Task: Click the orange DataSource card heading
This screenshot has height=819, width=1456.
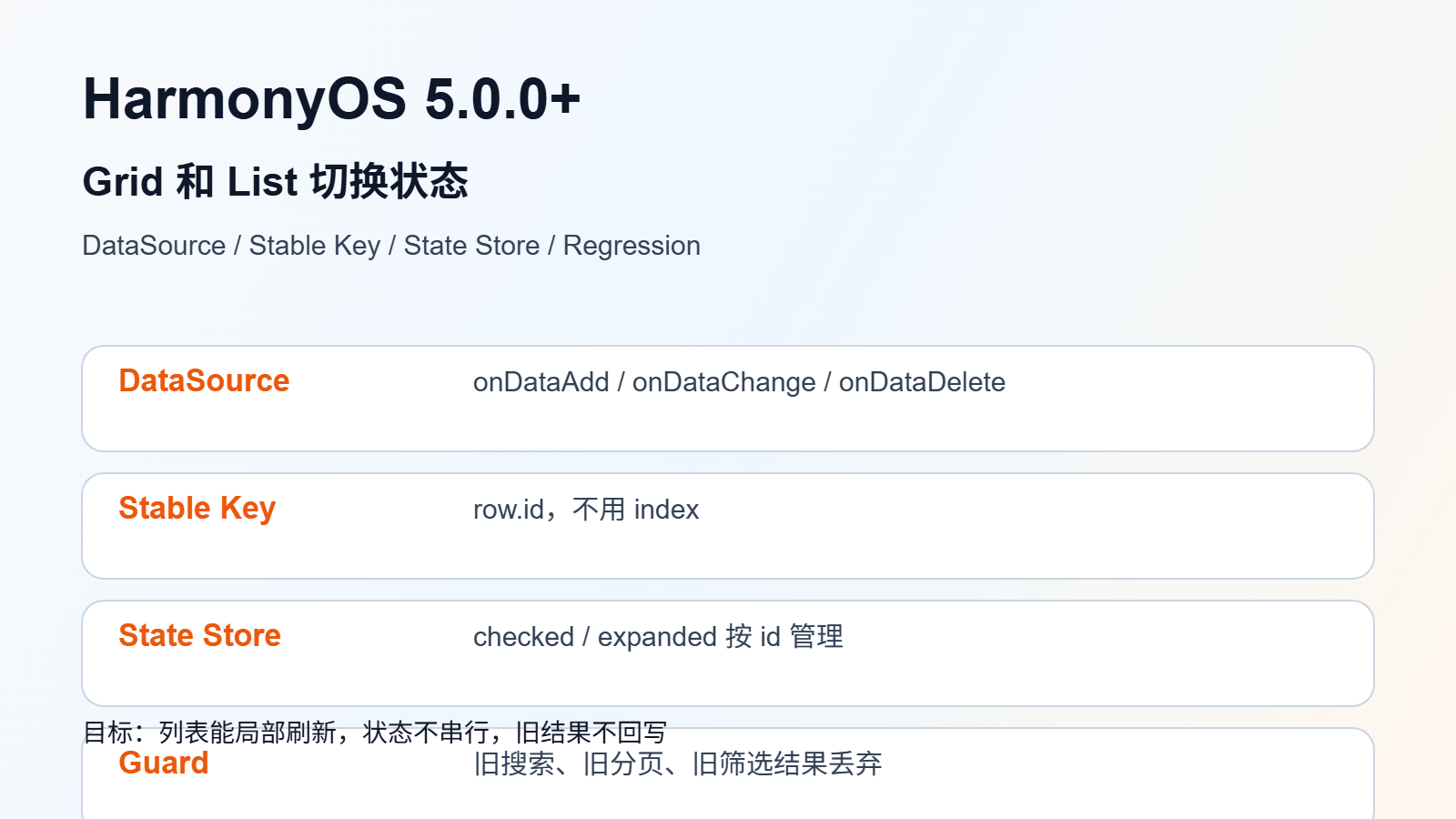Action: (204, 380)
